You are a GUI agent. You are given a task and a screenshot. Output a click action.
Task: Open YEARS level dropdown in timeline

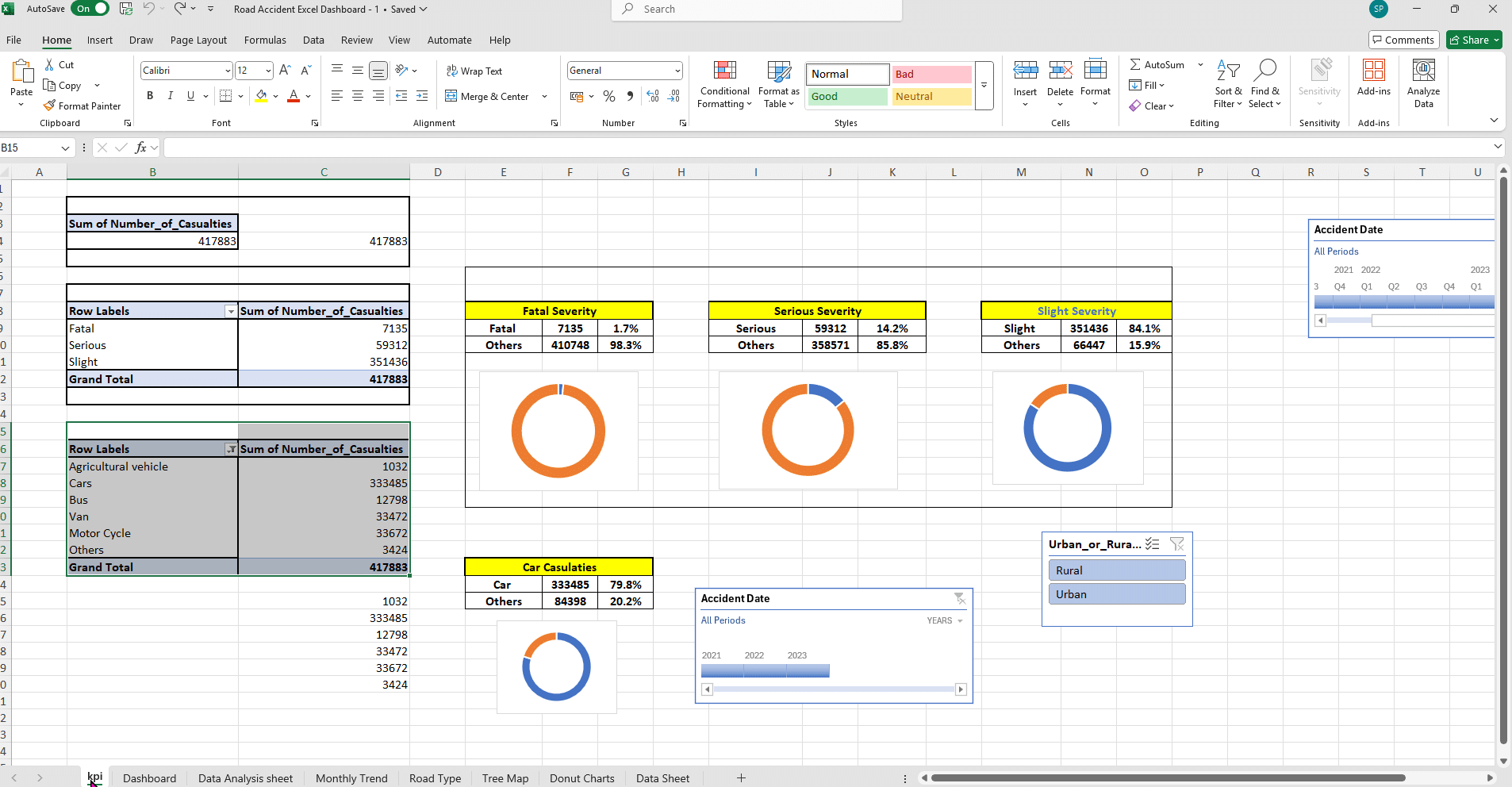(945, 620)
